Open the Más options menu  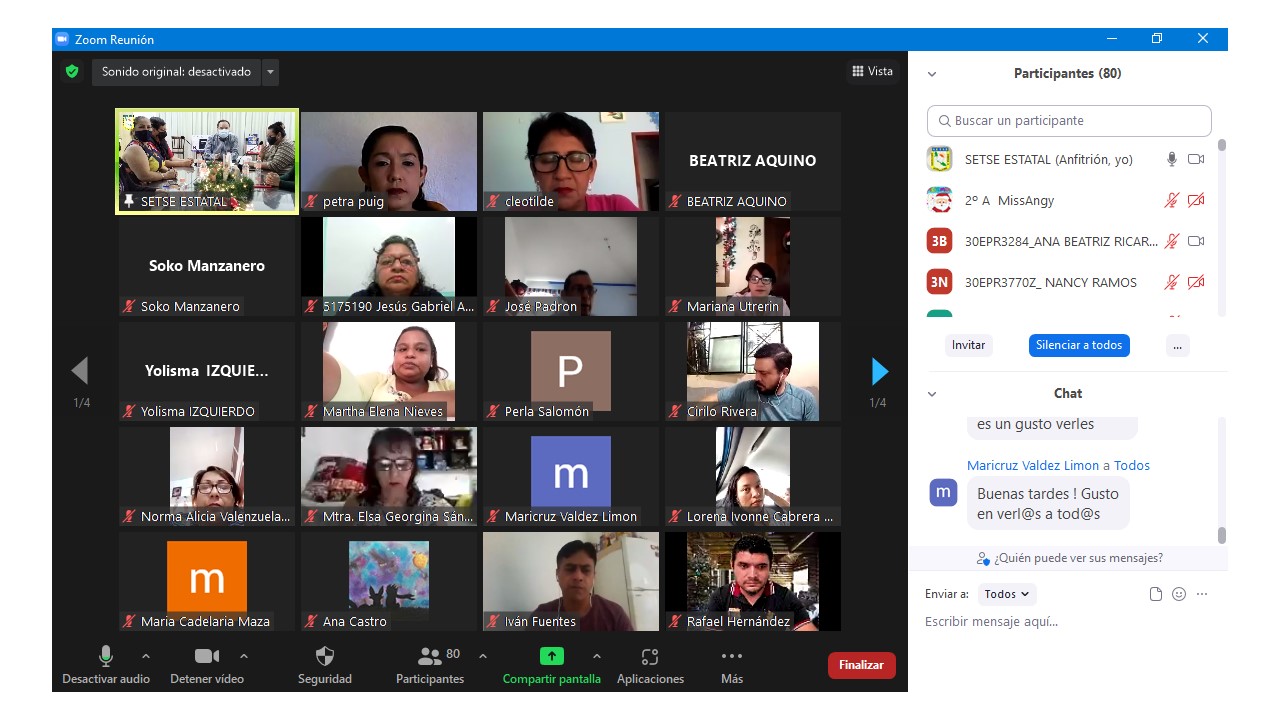coord(732,665)
